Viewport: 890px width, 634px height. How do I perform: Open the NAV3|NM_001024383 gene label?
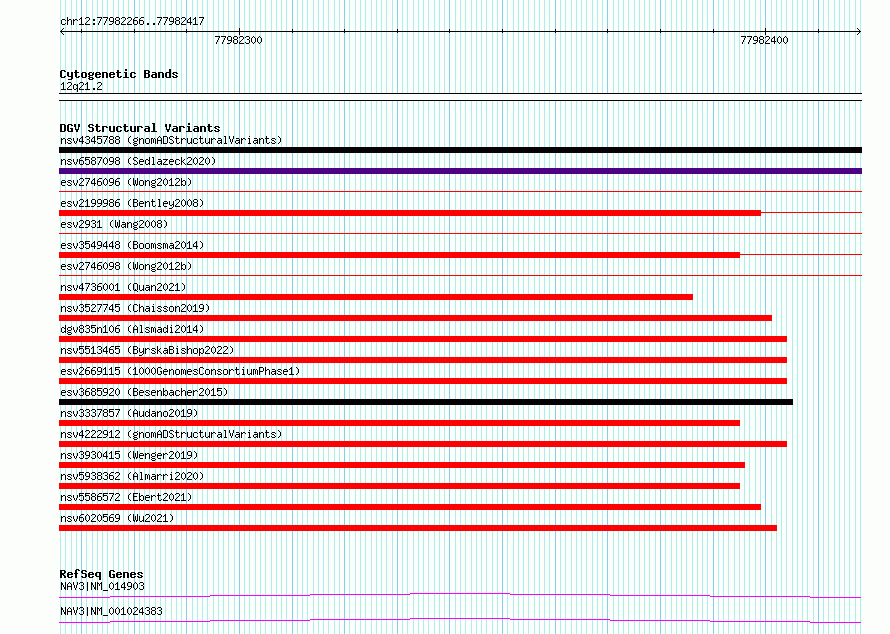(111, 611)
